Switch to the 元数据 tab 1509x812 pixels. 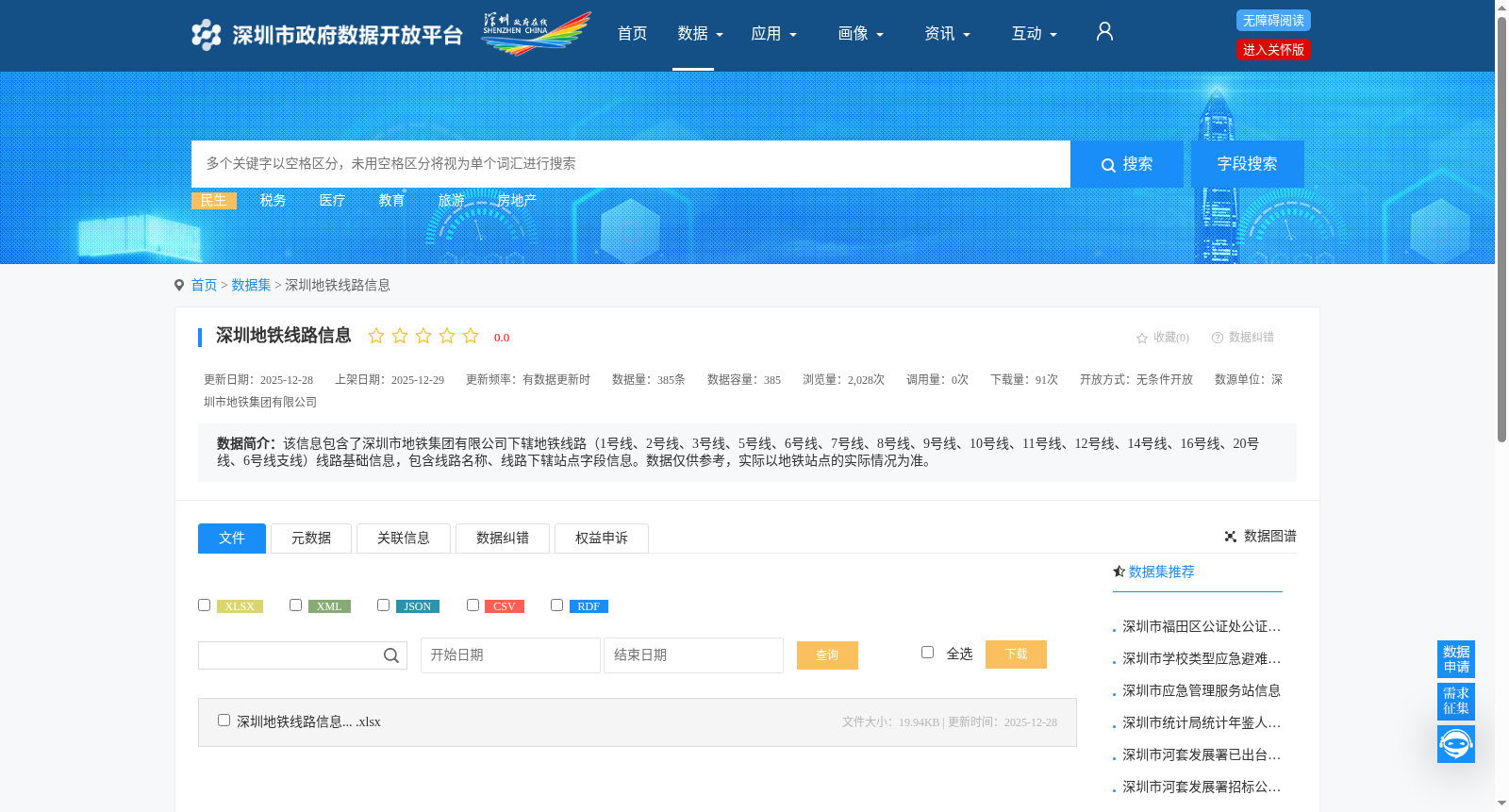(311, 539)
